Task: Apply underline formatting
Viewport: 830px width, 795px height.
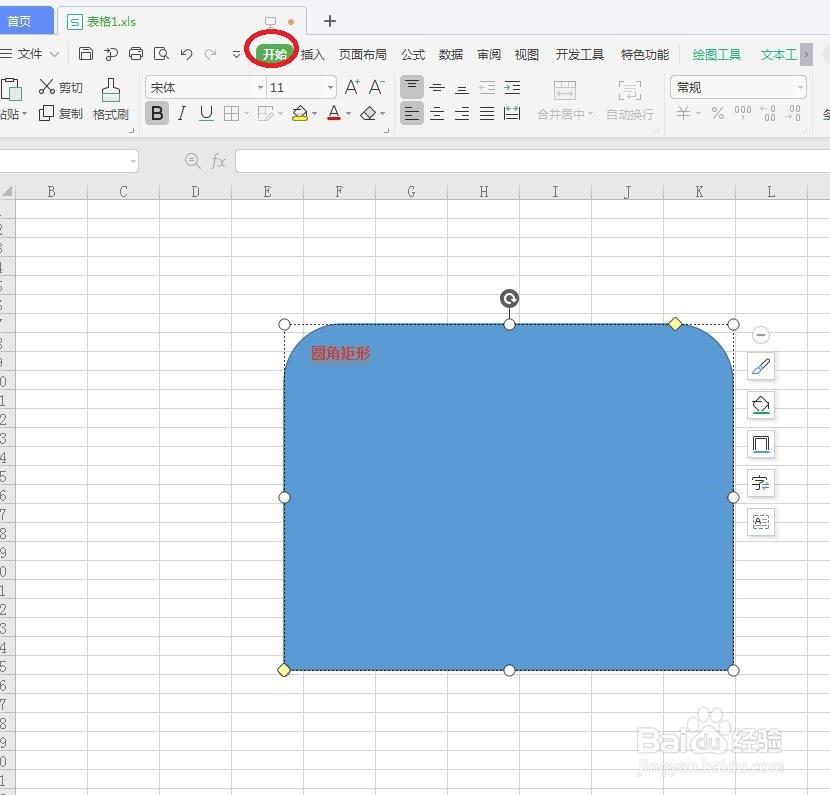Action: (x=205, y=113)
